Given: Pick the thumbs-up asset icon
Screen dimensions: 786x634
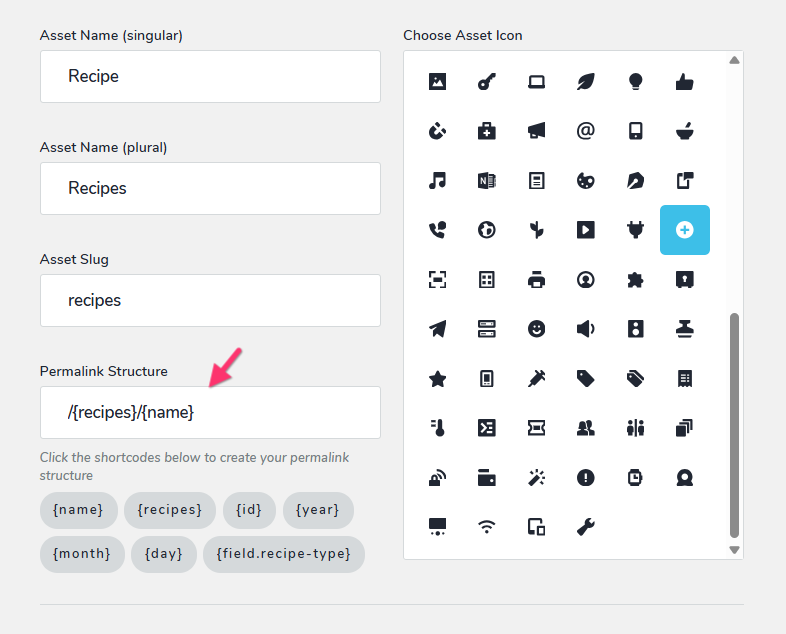Looking at the screenshot, I should 684,81.
